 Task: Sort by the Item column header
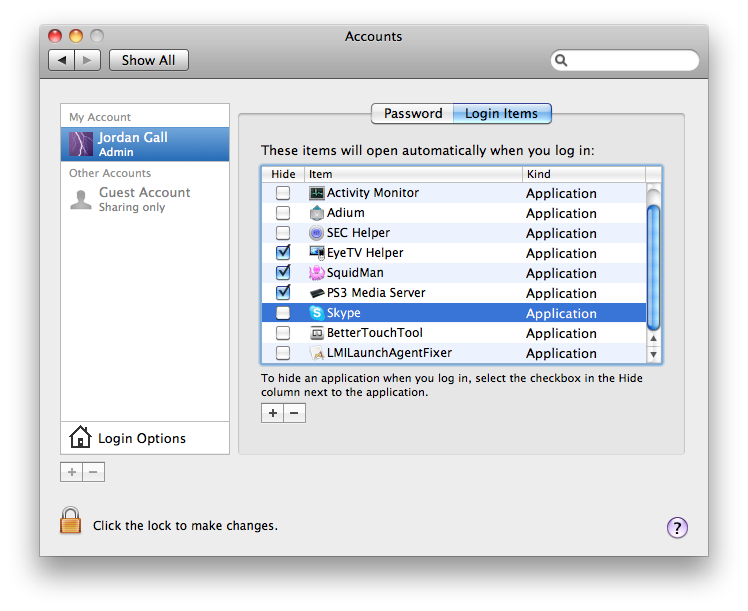tap(413, 175)
